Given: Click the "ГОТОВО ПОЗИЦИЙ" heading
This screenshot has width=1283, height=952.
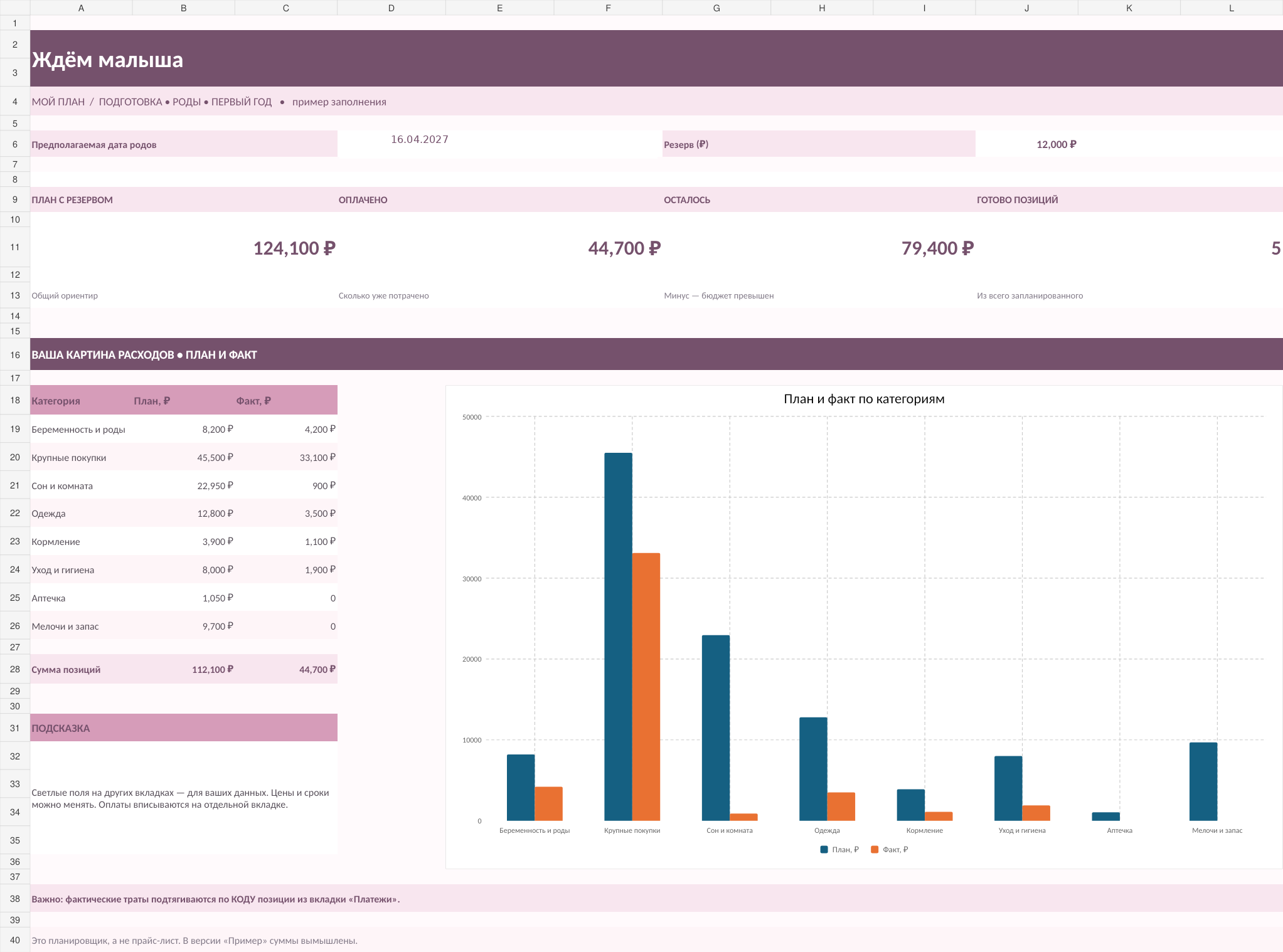Looking at the screenshot, I should pyautogui.click(x=1017, y=200).
